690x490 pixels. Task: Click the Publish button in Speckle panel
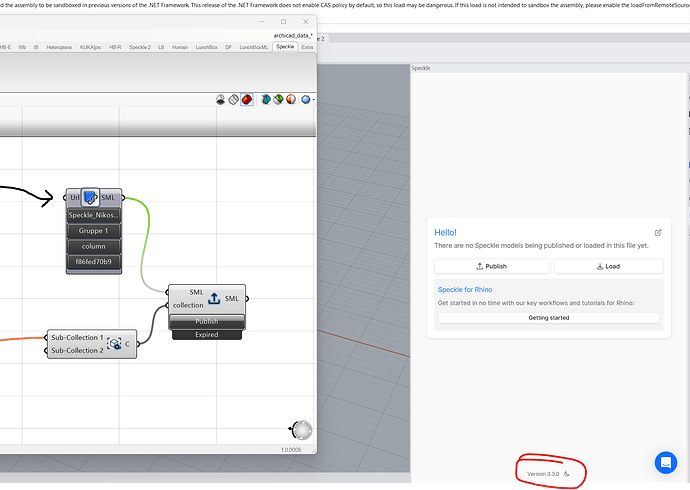[x=492, y=266]
